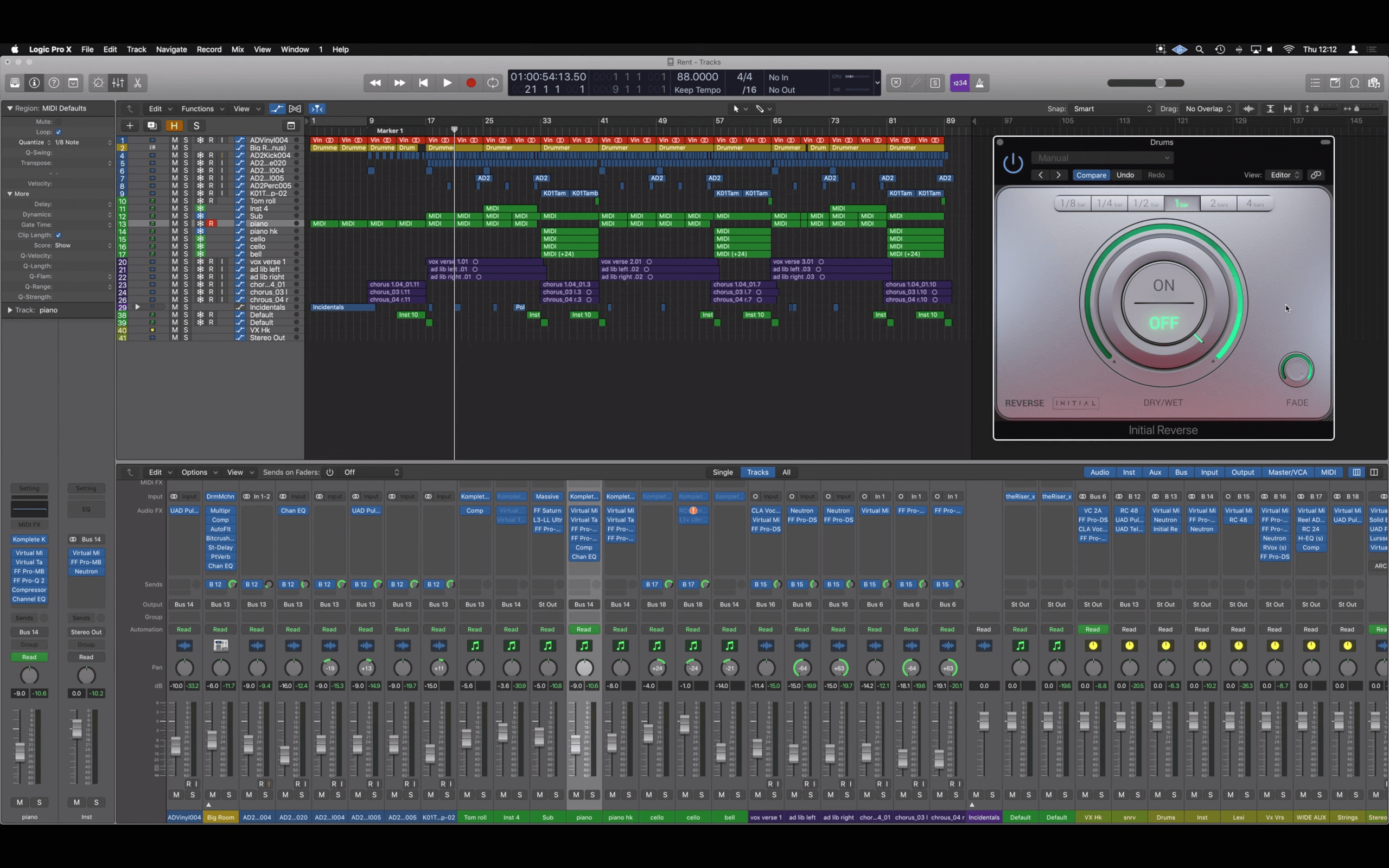1389x868 pixels.
Task: Toggle the Master/VCA filter button
Action: point(1288,472)
